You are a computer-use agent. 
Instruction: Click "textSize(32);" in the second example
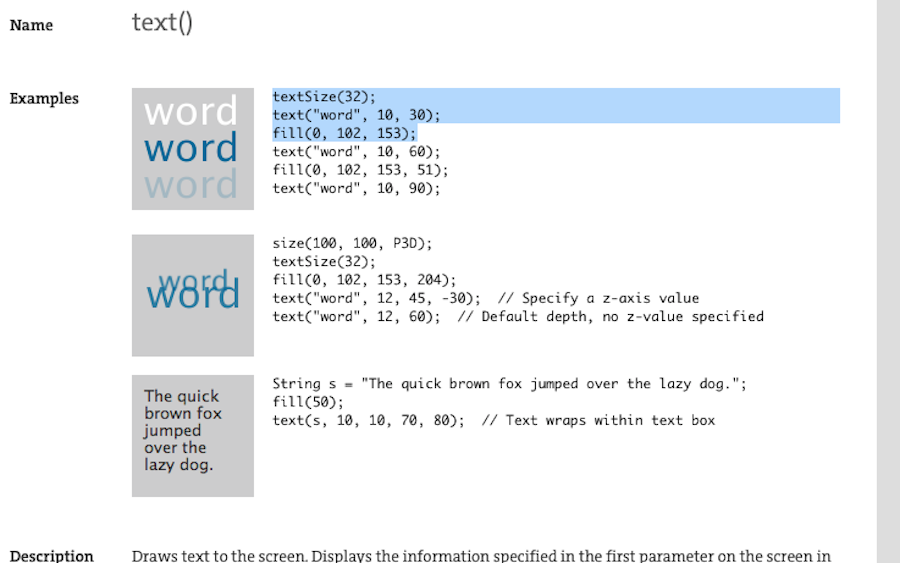point(324,261)
